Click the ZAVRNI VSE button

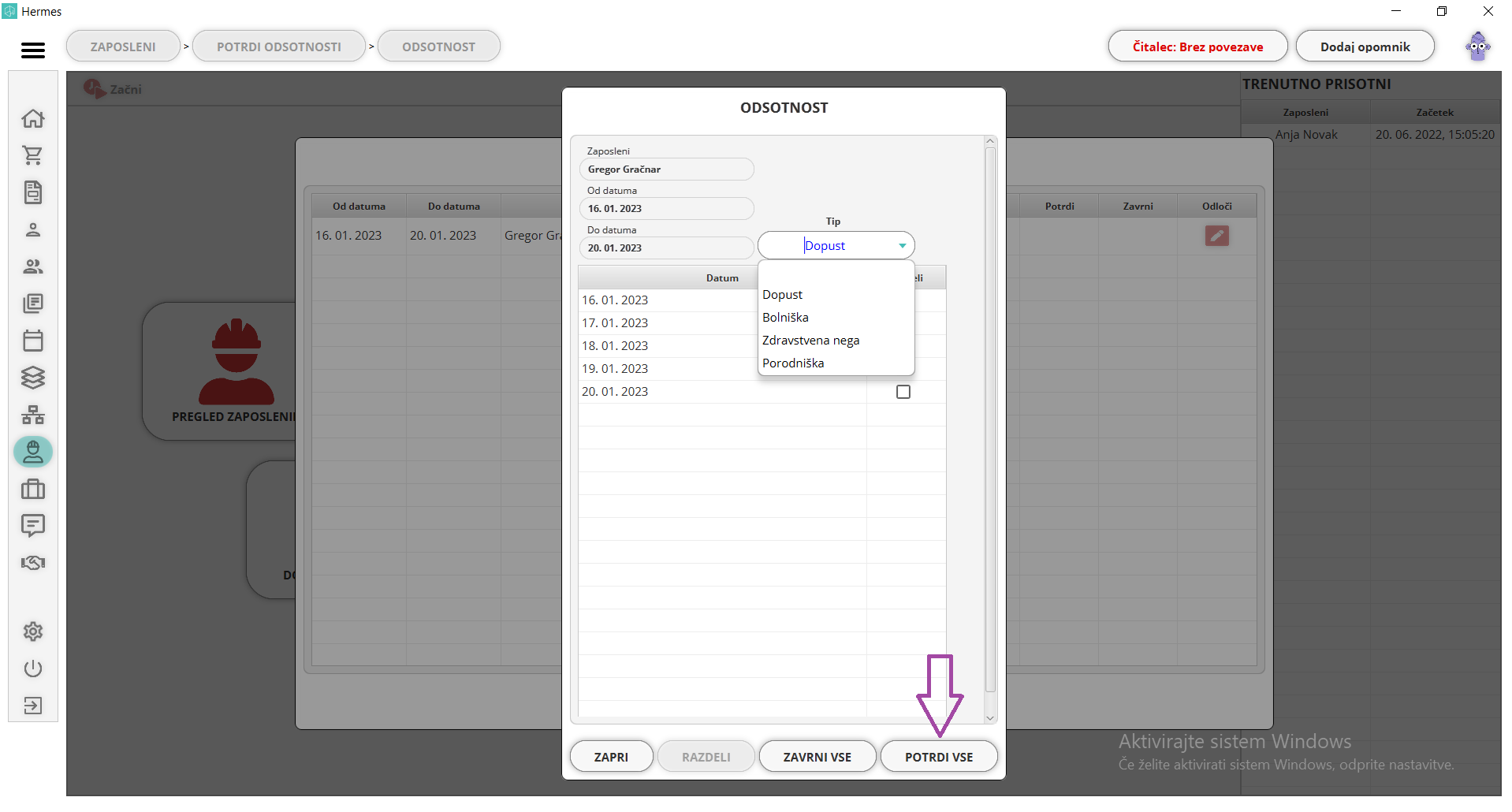point(817,757)
